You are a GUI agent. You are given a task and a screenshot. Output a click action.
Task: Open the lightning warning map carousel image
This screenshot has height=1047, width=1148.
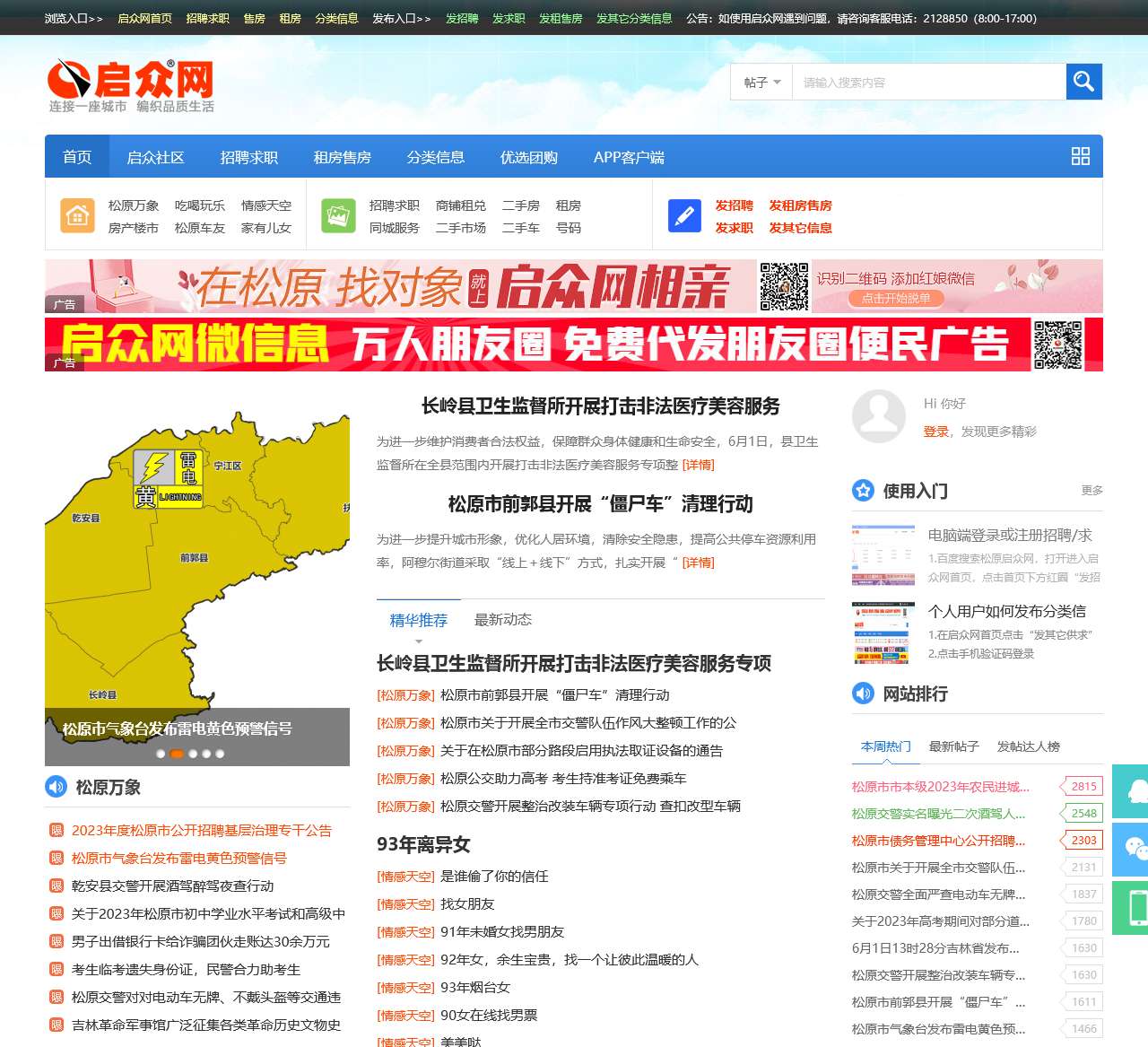(197, 578)
